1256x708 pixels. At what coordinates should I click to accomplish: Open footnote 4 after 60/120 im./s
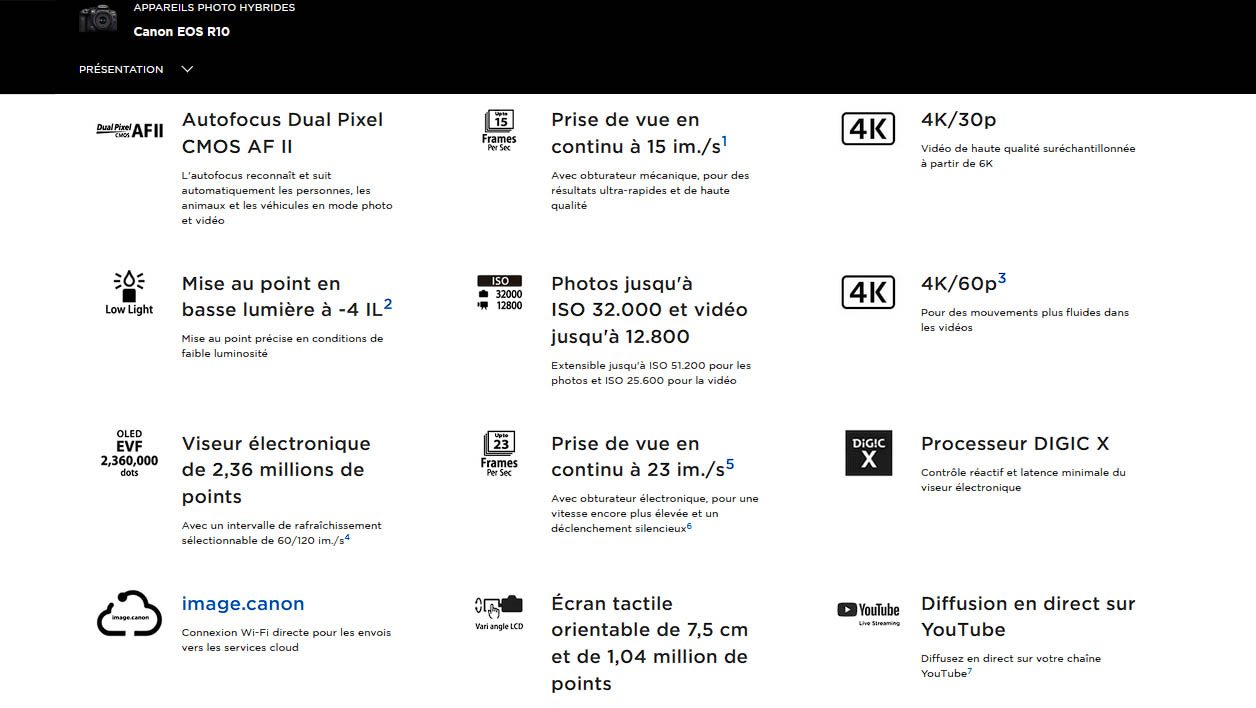tap(347, 538)
